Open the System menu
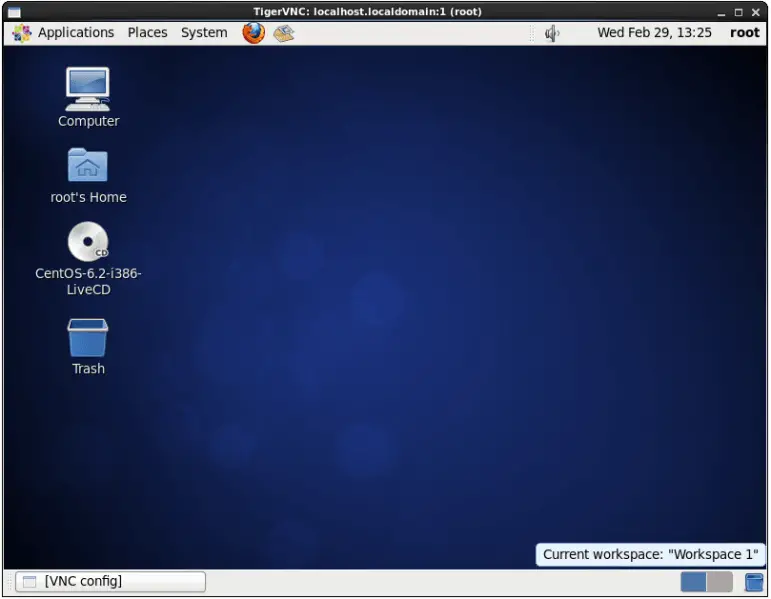This screenshot has width=771, height=599. [x=204, y=32]
